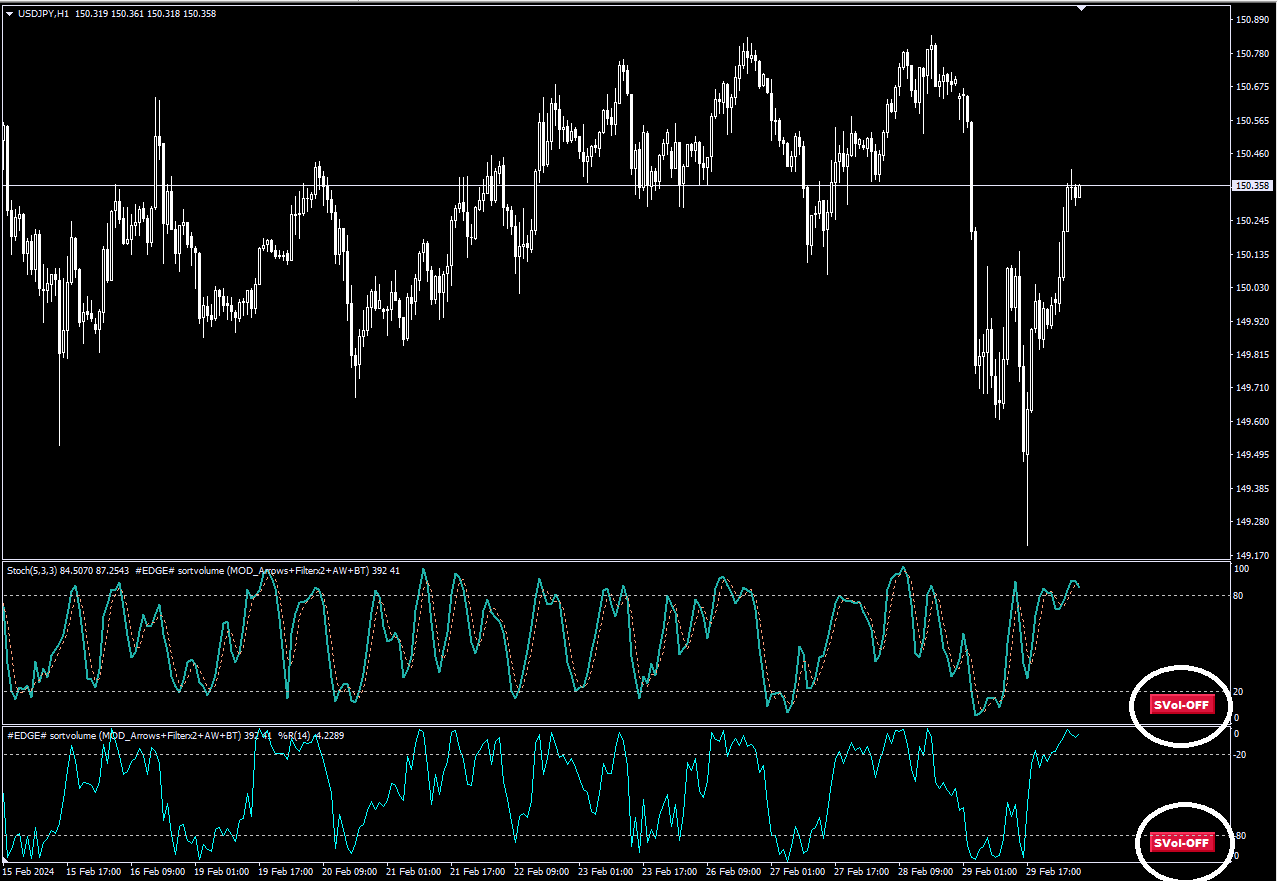1278x881 pixels.
Task: Toggle the SVol-OFF button in the %R subwindow
Action: click(1182, 843)
